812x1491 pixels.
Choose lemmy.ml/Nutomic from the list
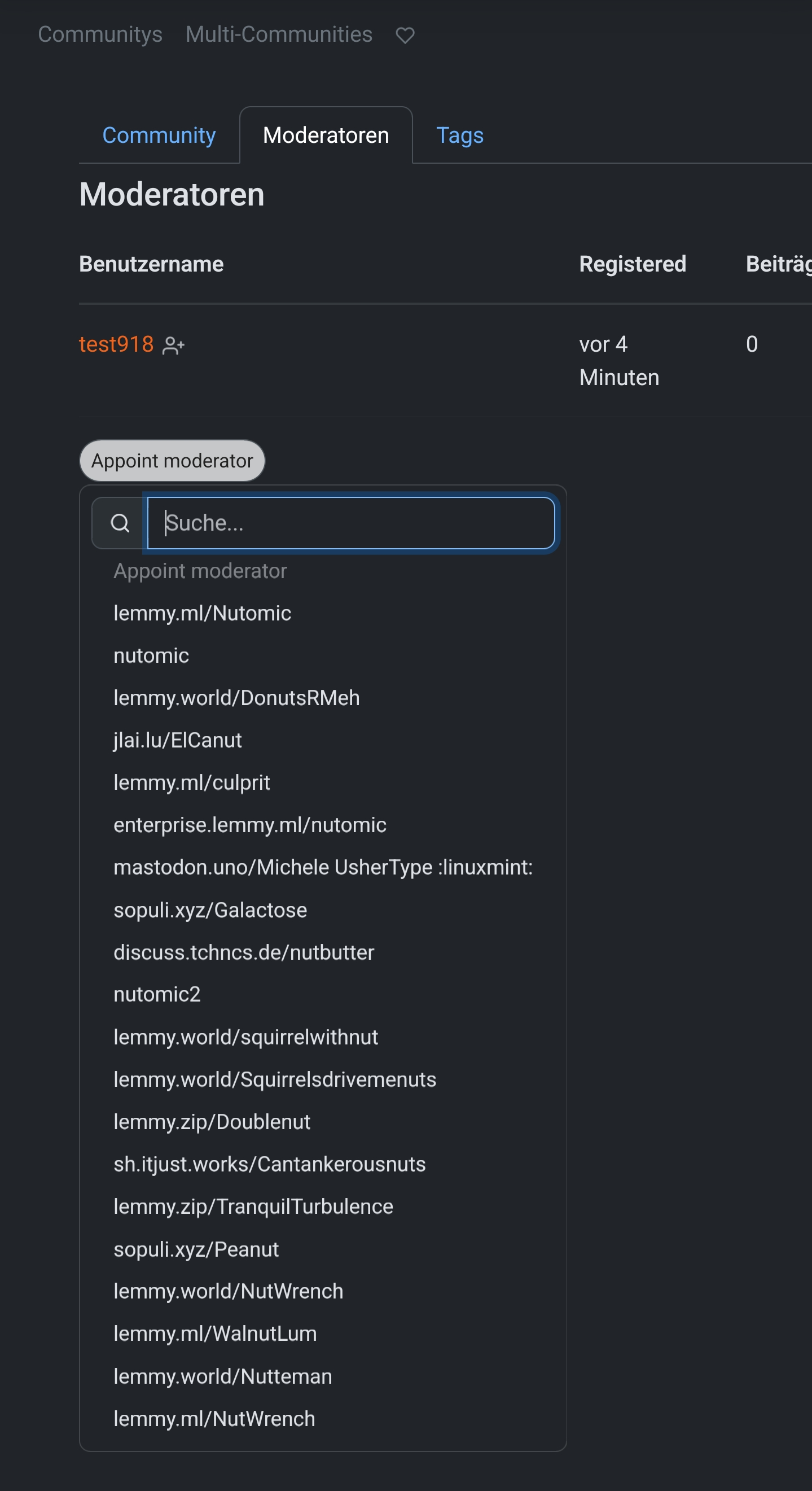coord(203,614)
